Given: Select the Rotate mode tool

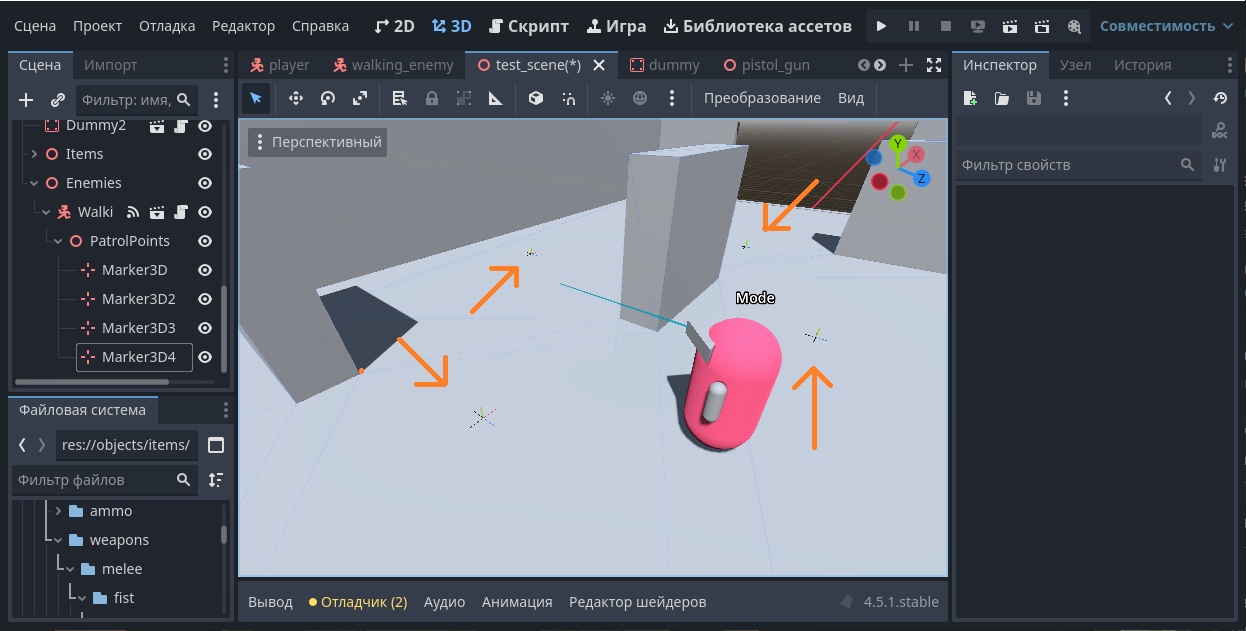Looking at the screenshot, I should coord(327,98).
